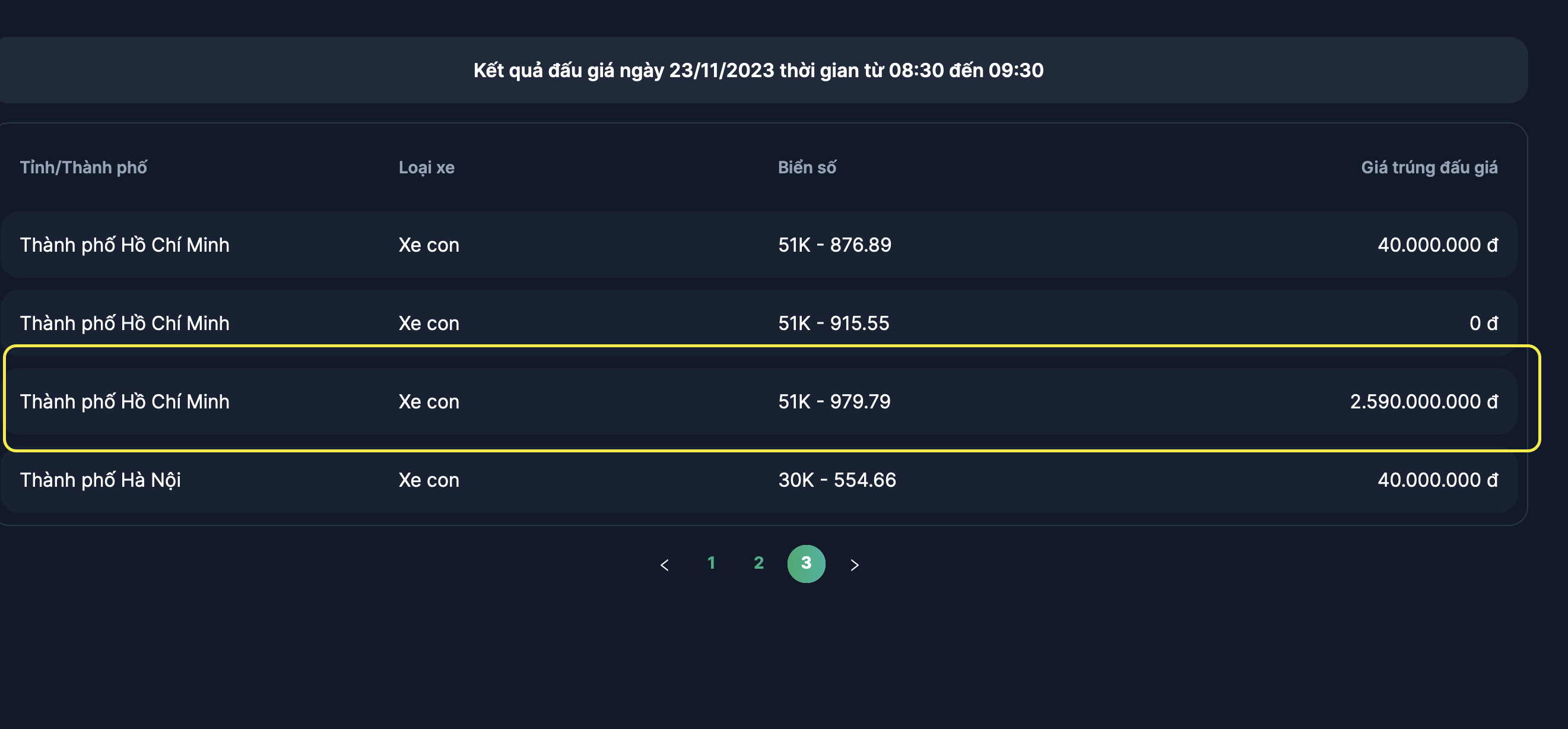
Task: Click the Loại xe column header
Action: [x=426, y=167]
